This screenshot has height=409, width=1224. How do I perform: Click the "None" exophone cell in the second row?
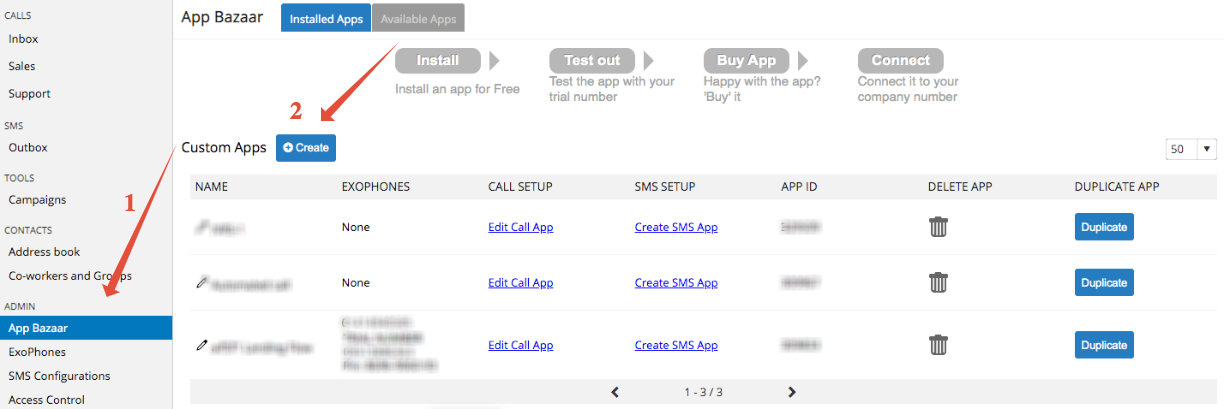pos(355,283)
